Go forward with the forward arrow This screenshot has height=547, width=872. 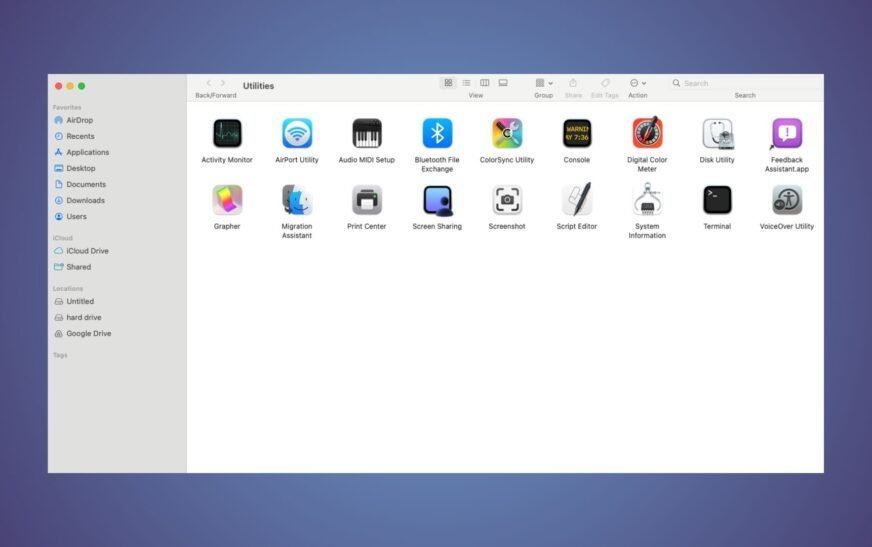[223, 83]
